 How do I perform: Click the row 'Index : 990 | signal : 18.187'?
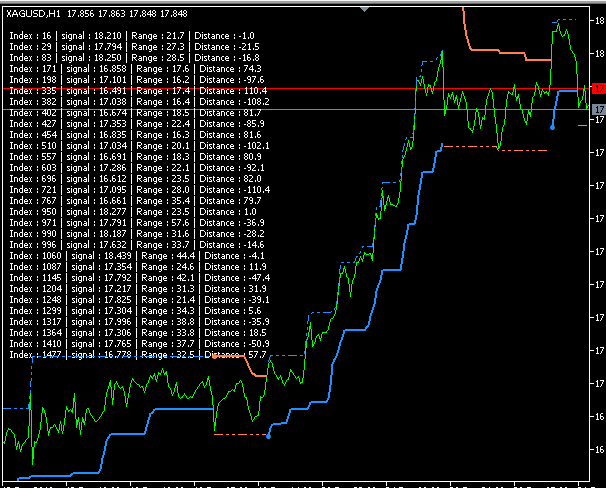137,234
